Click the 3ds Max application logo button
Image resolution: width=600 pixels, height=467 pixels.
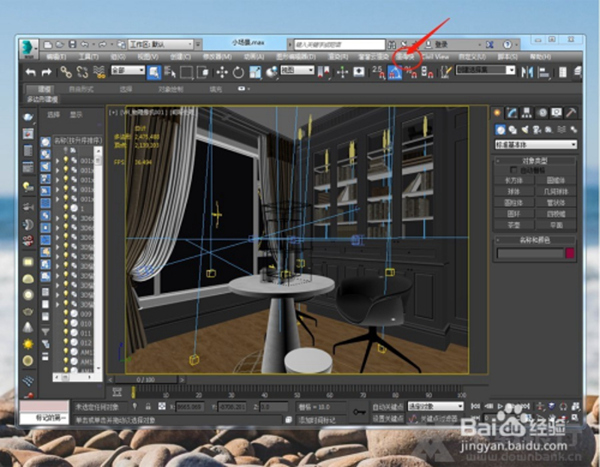coord(30,46)
